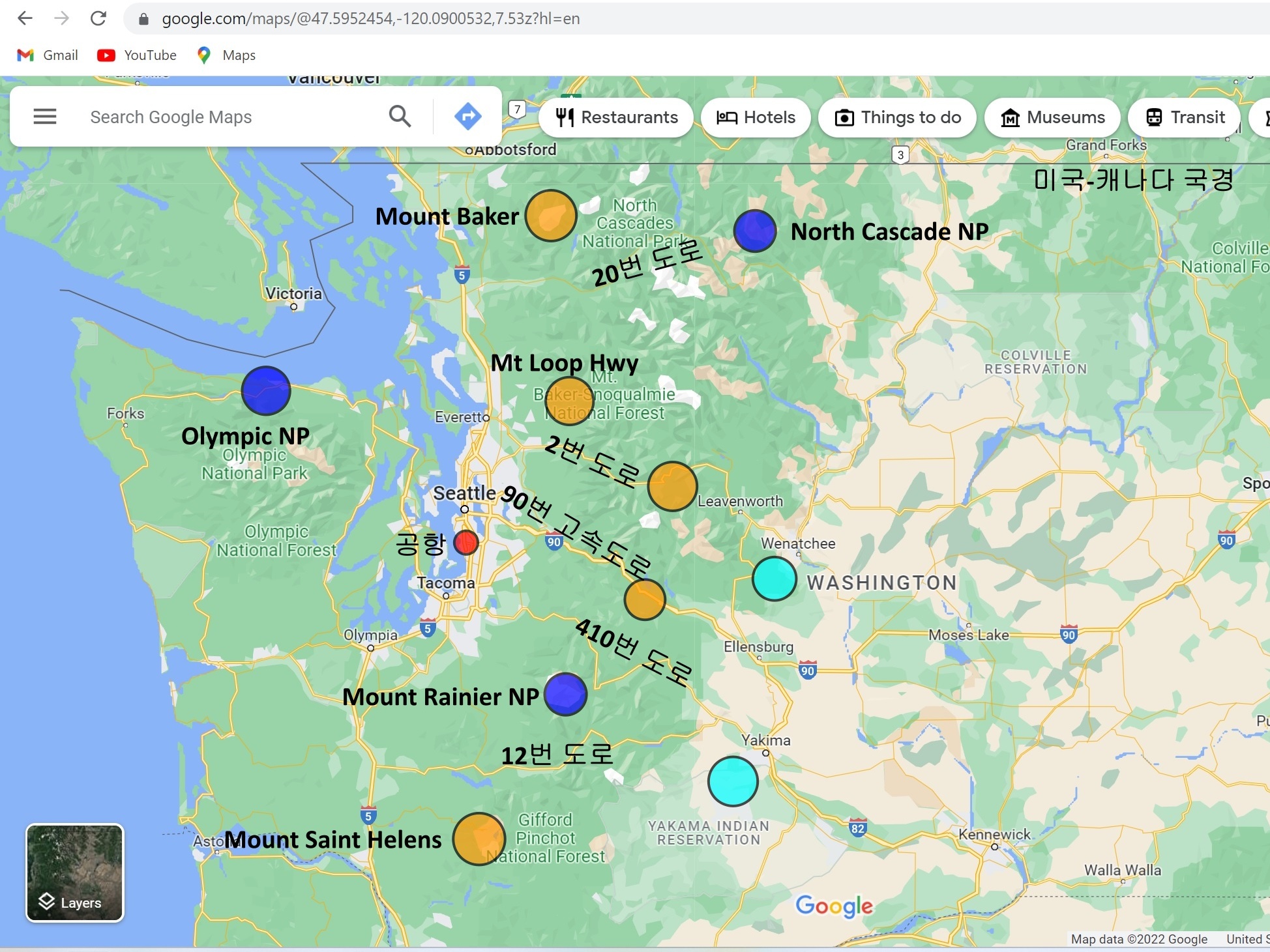This screenshot has height=952, width=1270.
Task: Select the Museums category chip
Action: [1053, 117]
